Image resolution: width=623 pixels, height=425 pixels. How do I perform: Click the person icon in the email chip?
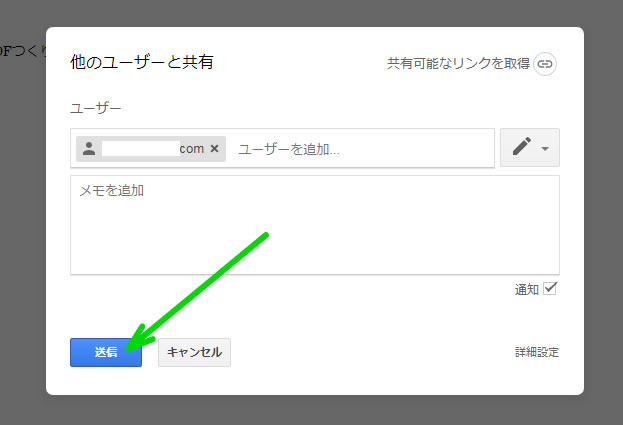tap(90, 149)
